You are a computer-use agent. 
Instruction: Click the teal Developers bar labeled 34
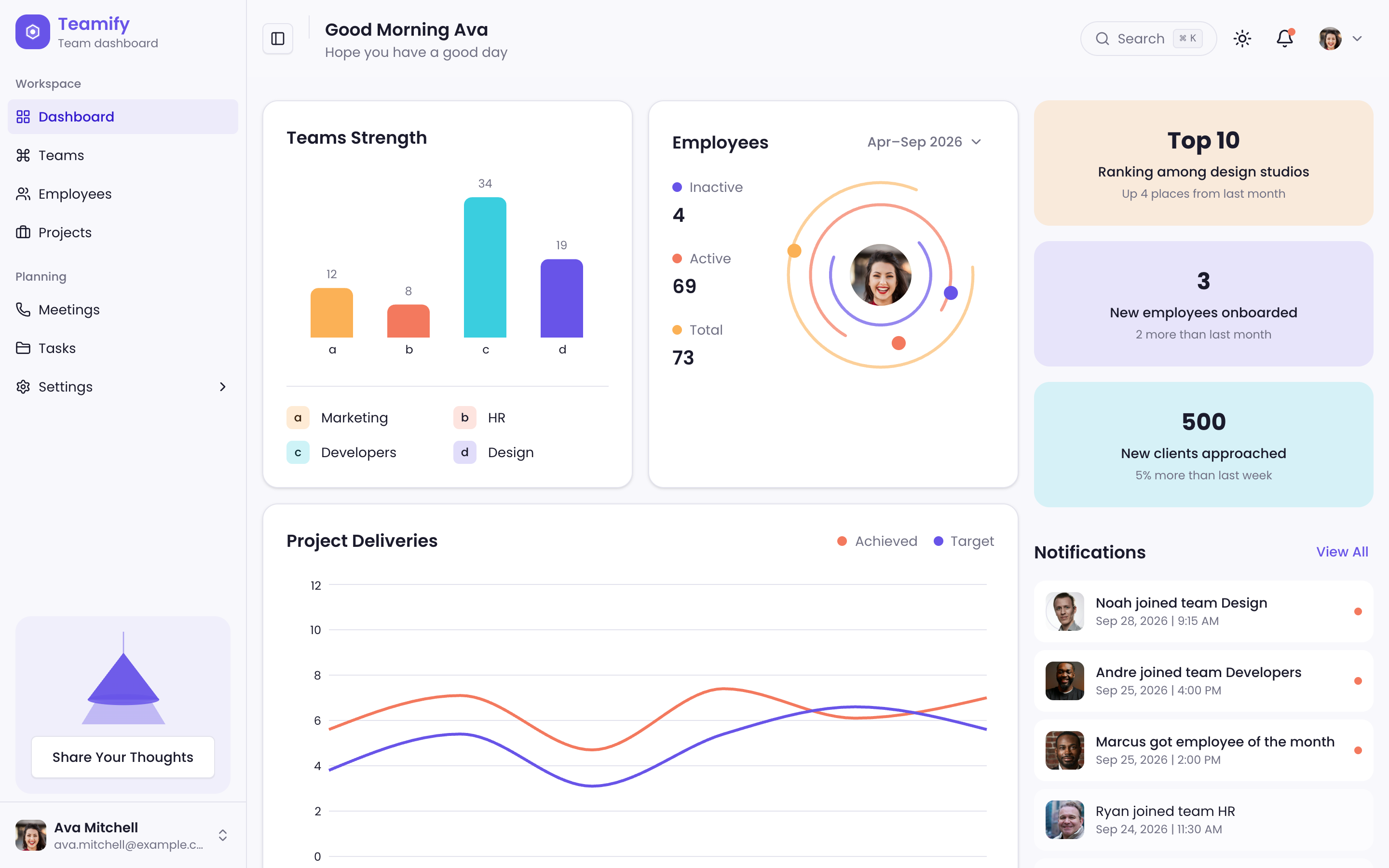coord(485,267)
